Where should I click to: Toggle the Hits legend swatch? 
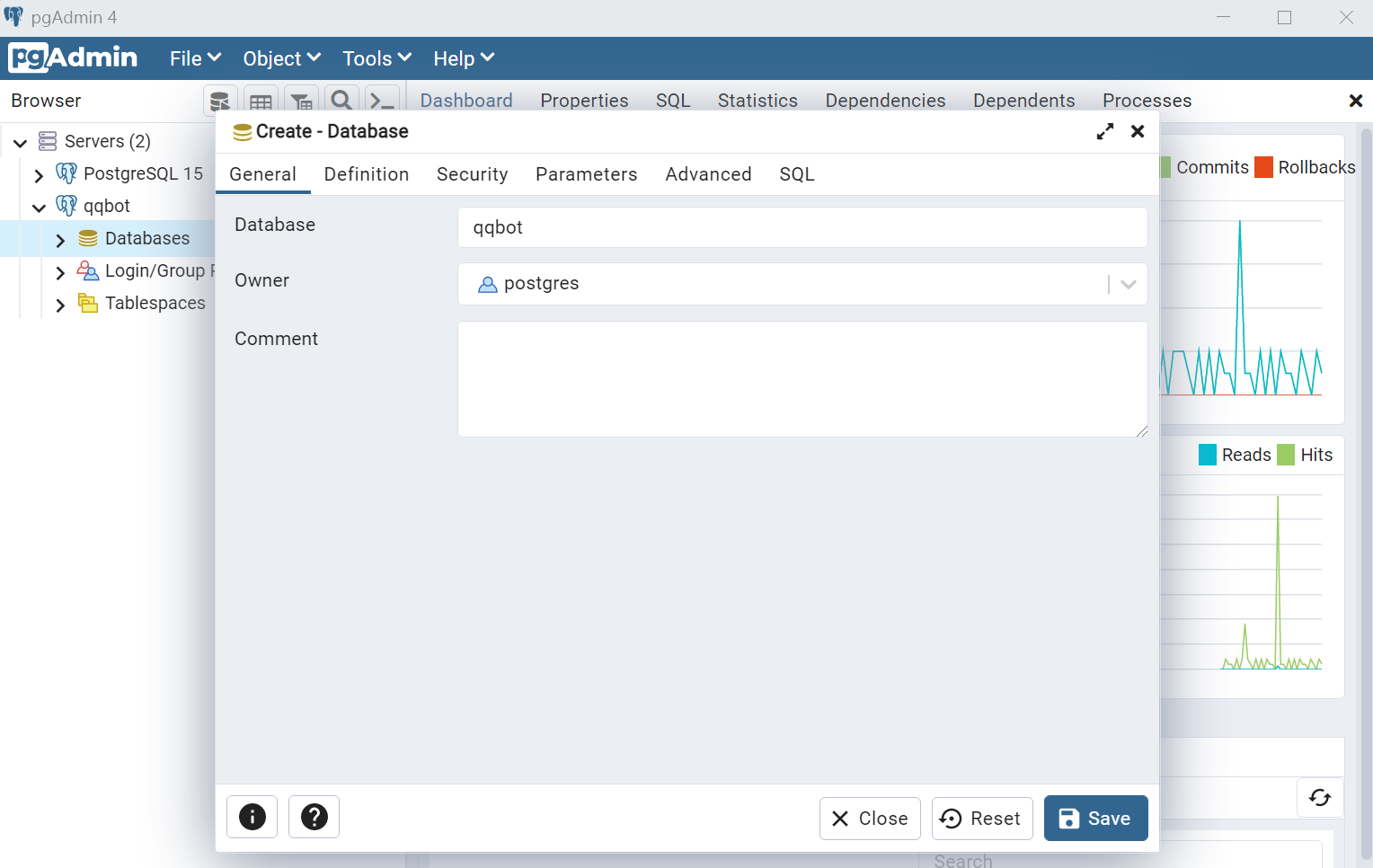click(x=1286, y=455)
